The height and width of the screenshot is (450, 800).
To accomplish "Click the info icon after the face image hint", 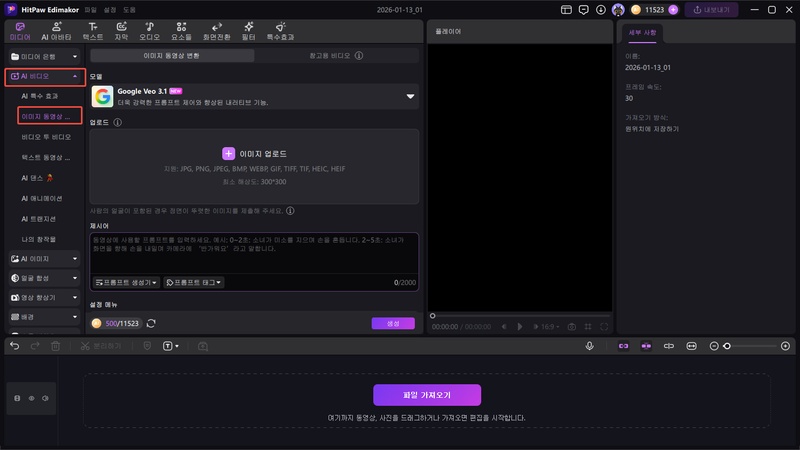I will coord(290,211).
